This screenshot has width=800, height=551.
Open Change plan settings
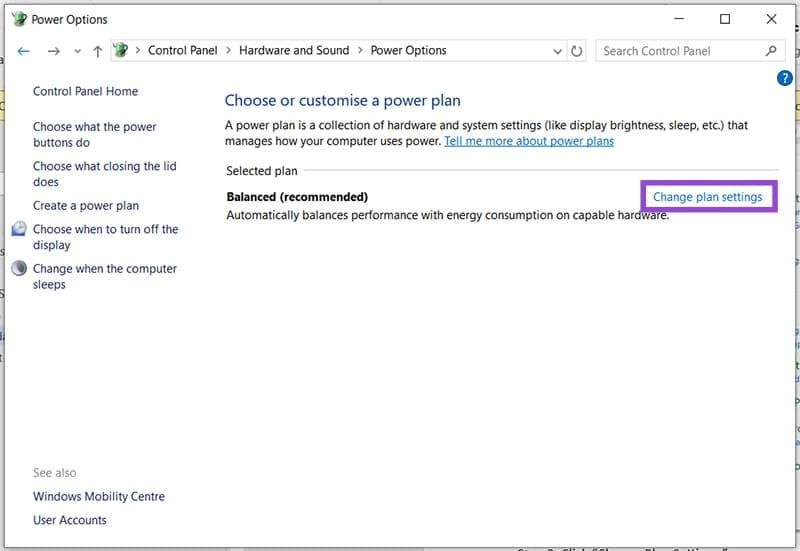point(707,197)
